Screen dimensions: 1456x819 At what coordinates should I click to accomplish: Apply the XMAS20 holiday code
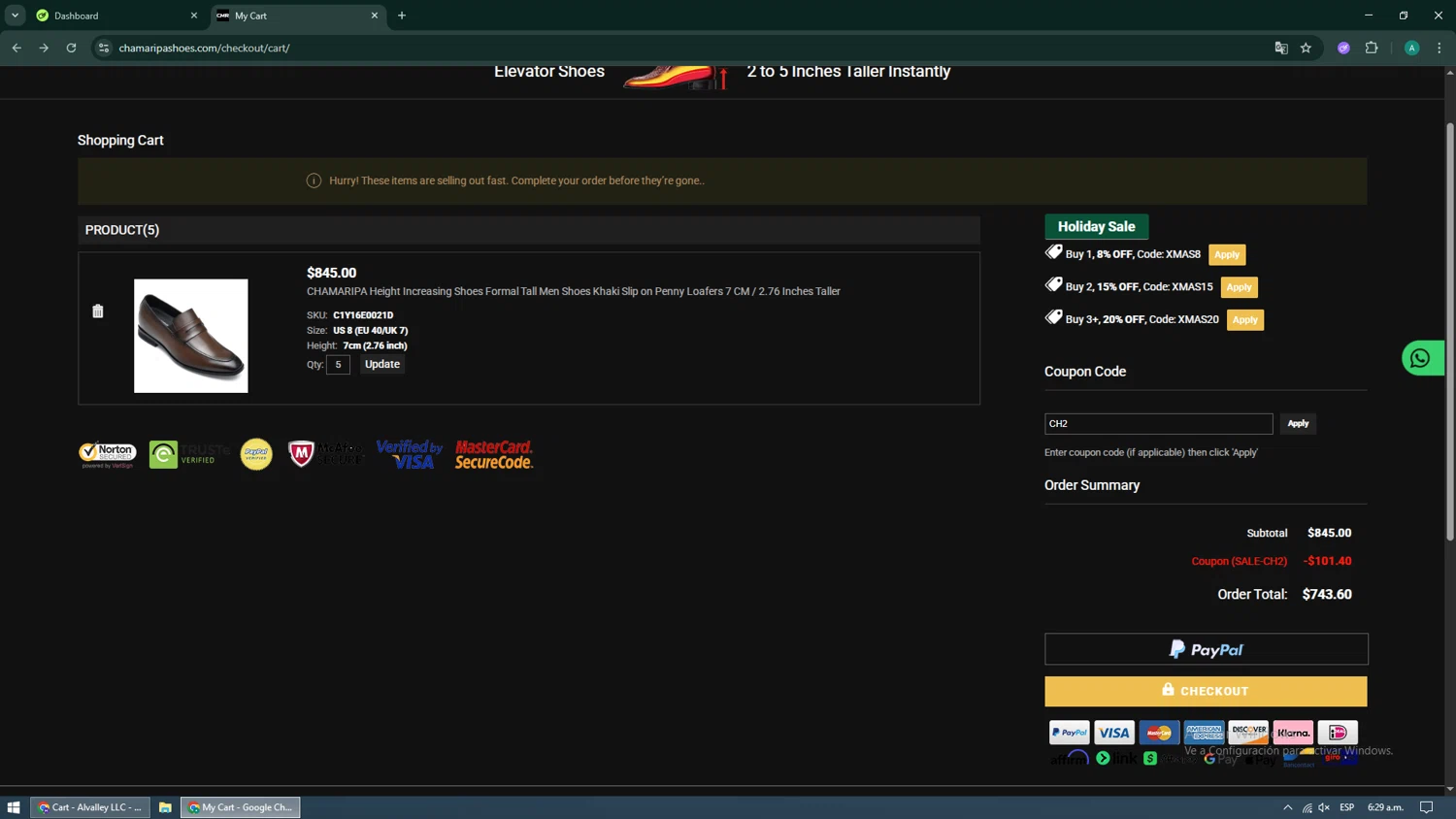point(1245,319)
